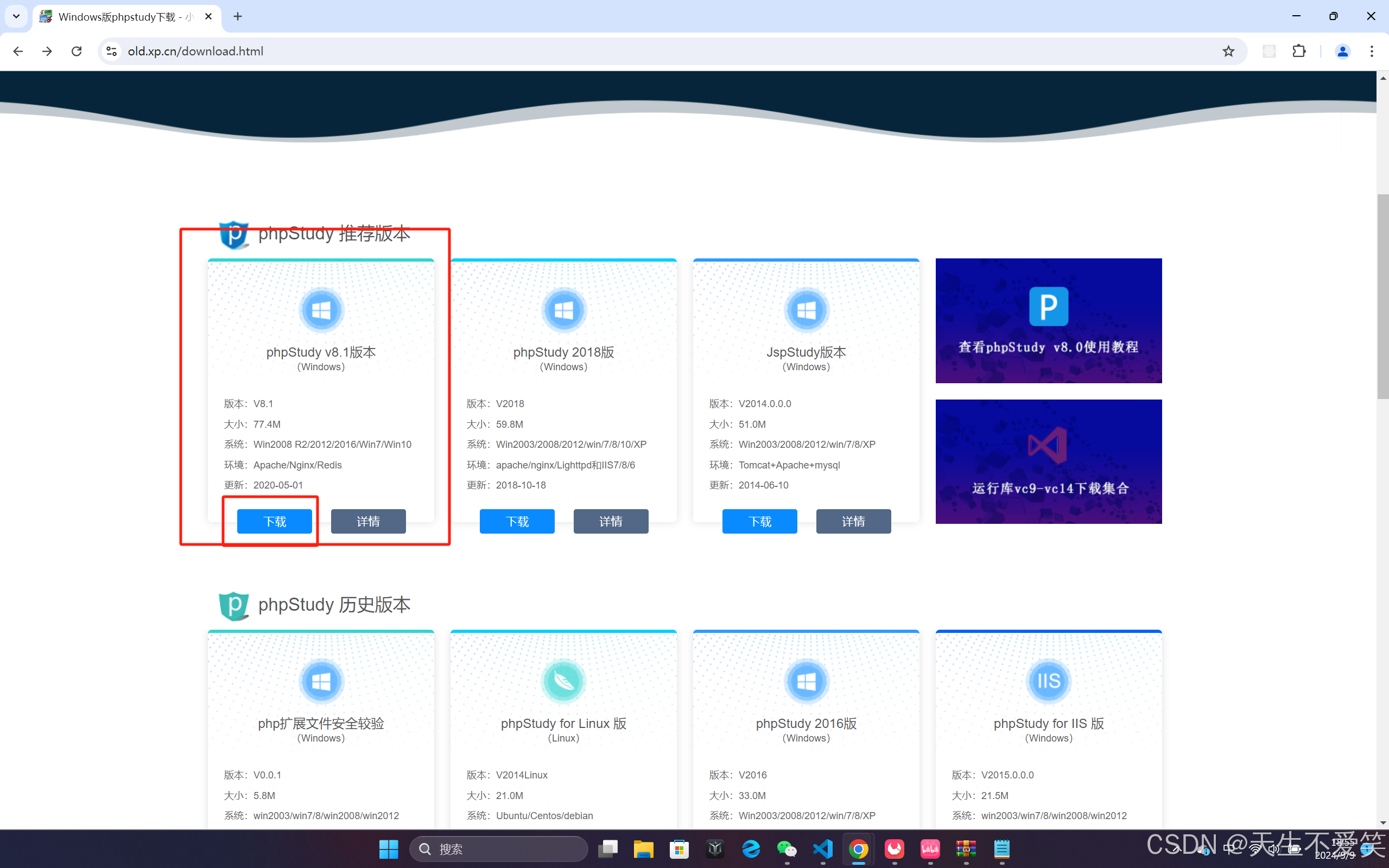
Task: Click the page's vertical scrollbar thumb
Action: pyautogui.click(x=1382, y=296)
